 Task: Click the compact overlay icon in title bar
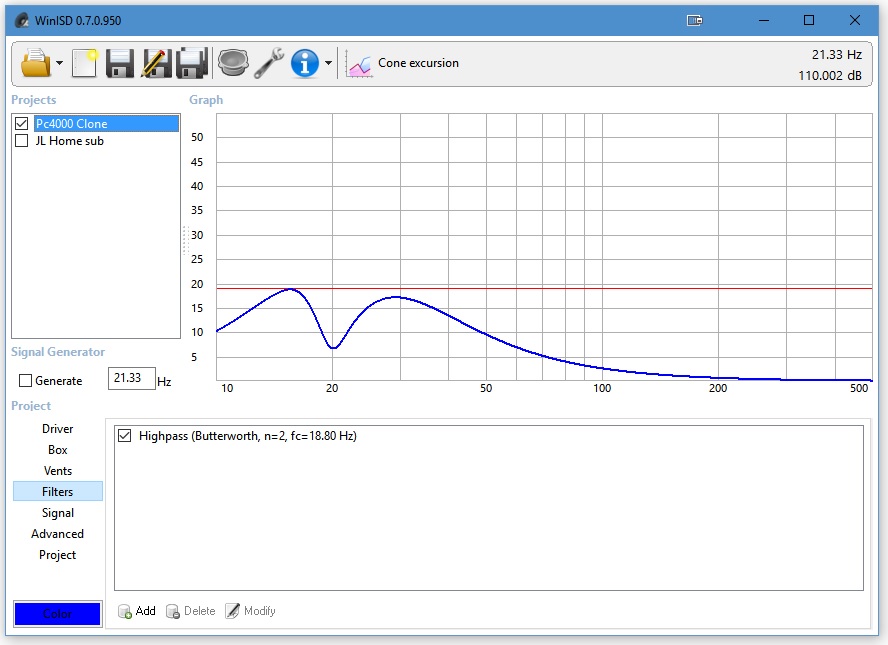pos(695,20)
